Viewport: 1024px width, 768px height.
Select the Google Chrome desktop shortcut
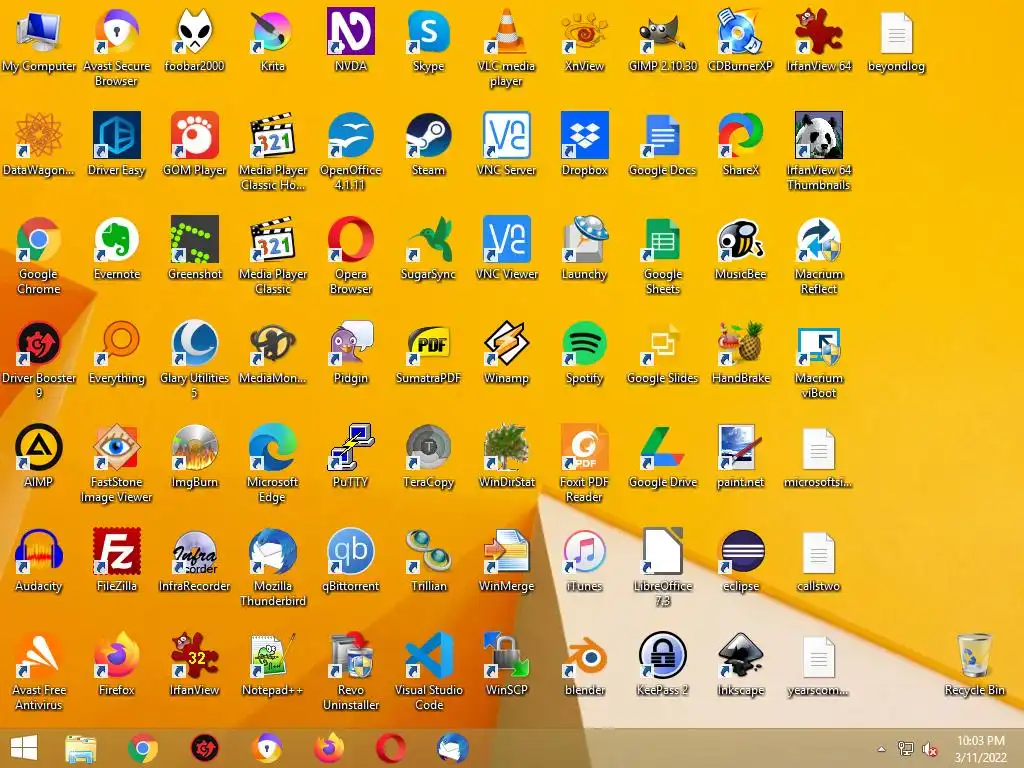pos(39,239)
